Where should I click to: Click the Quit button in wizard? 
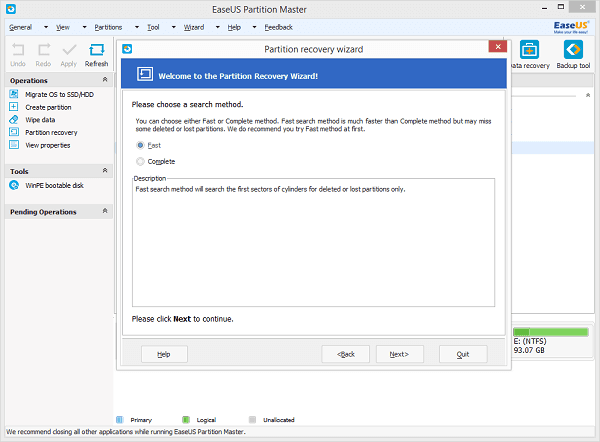tap(463, 354)
